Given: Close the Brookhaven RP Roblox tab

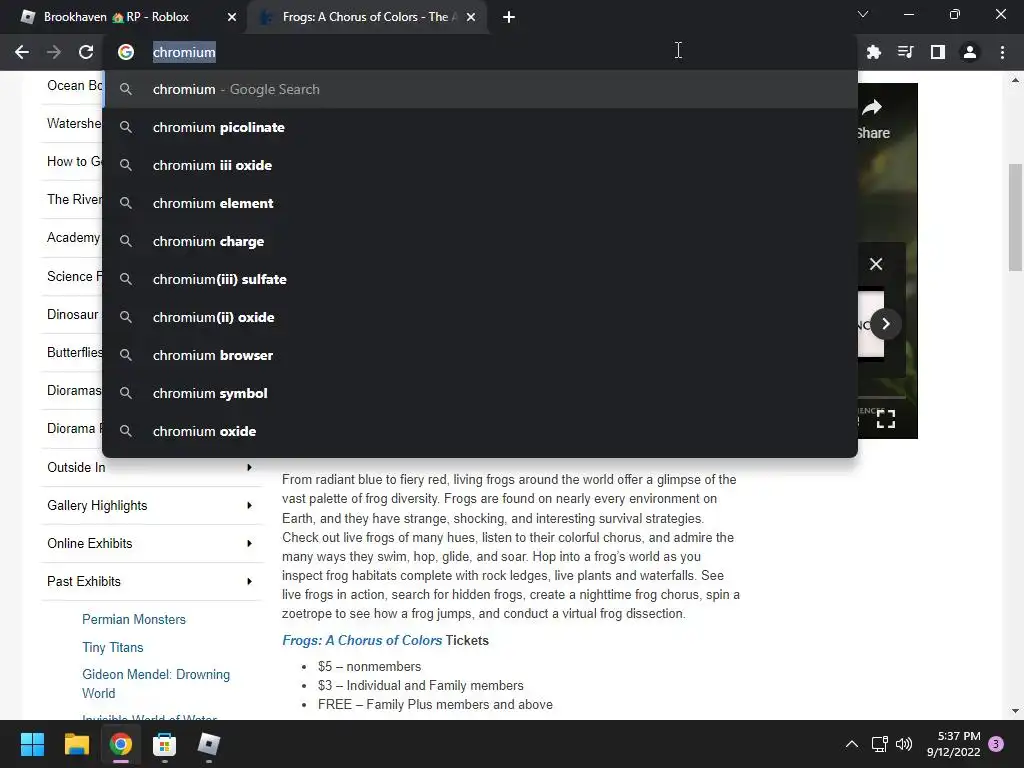Looking at the screenshot, I should coord(232,17).
